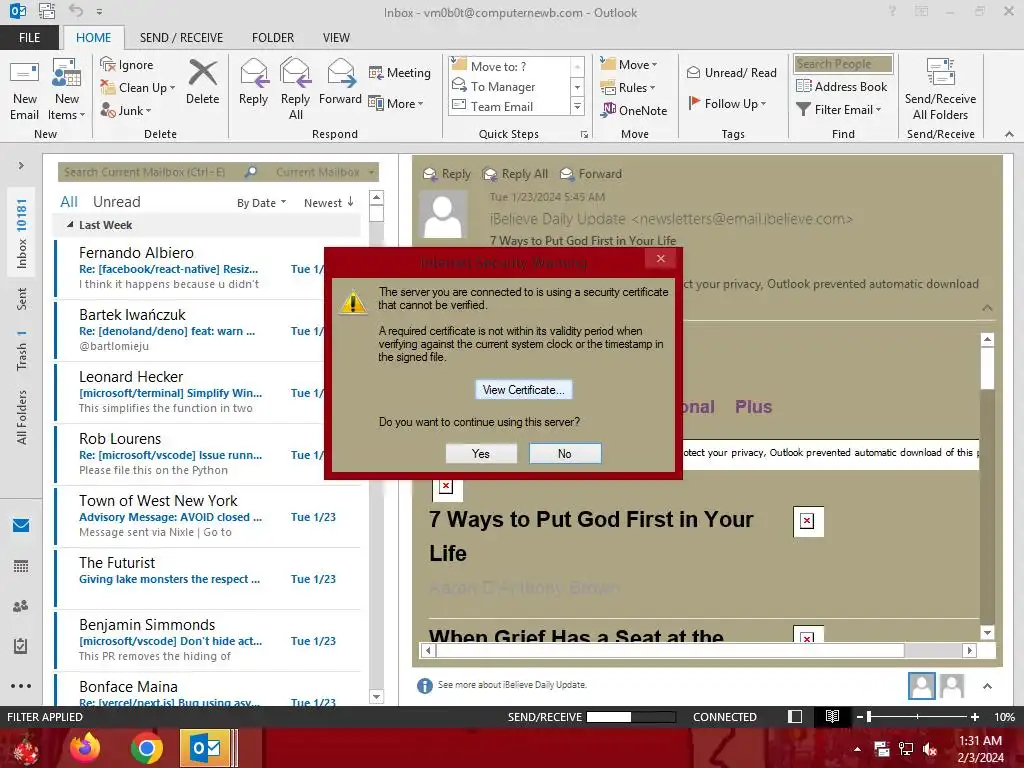This screenshot has width=1024, height=768.
Task: Click the ribbon Reply icon
Action: 253,73
